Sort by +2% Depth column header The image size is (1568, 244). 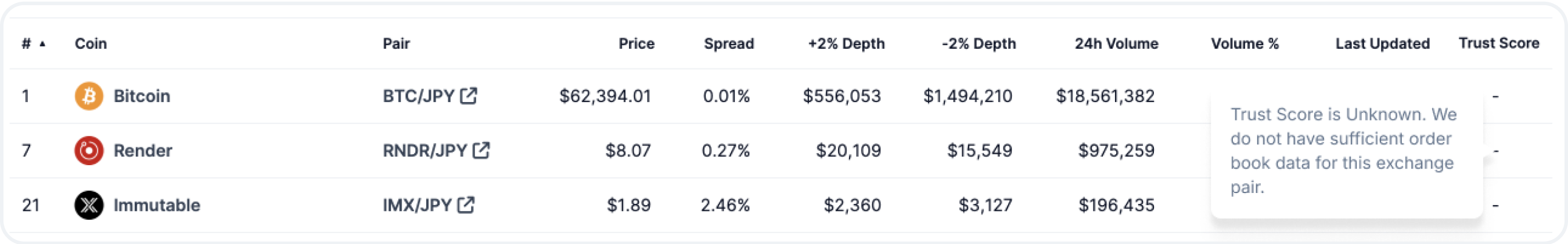click(x=846, y=43)
